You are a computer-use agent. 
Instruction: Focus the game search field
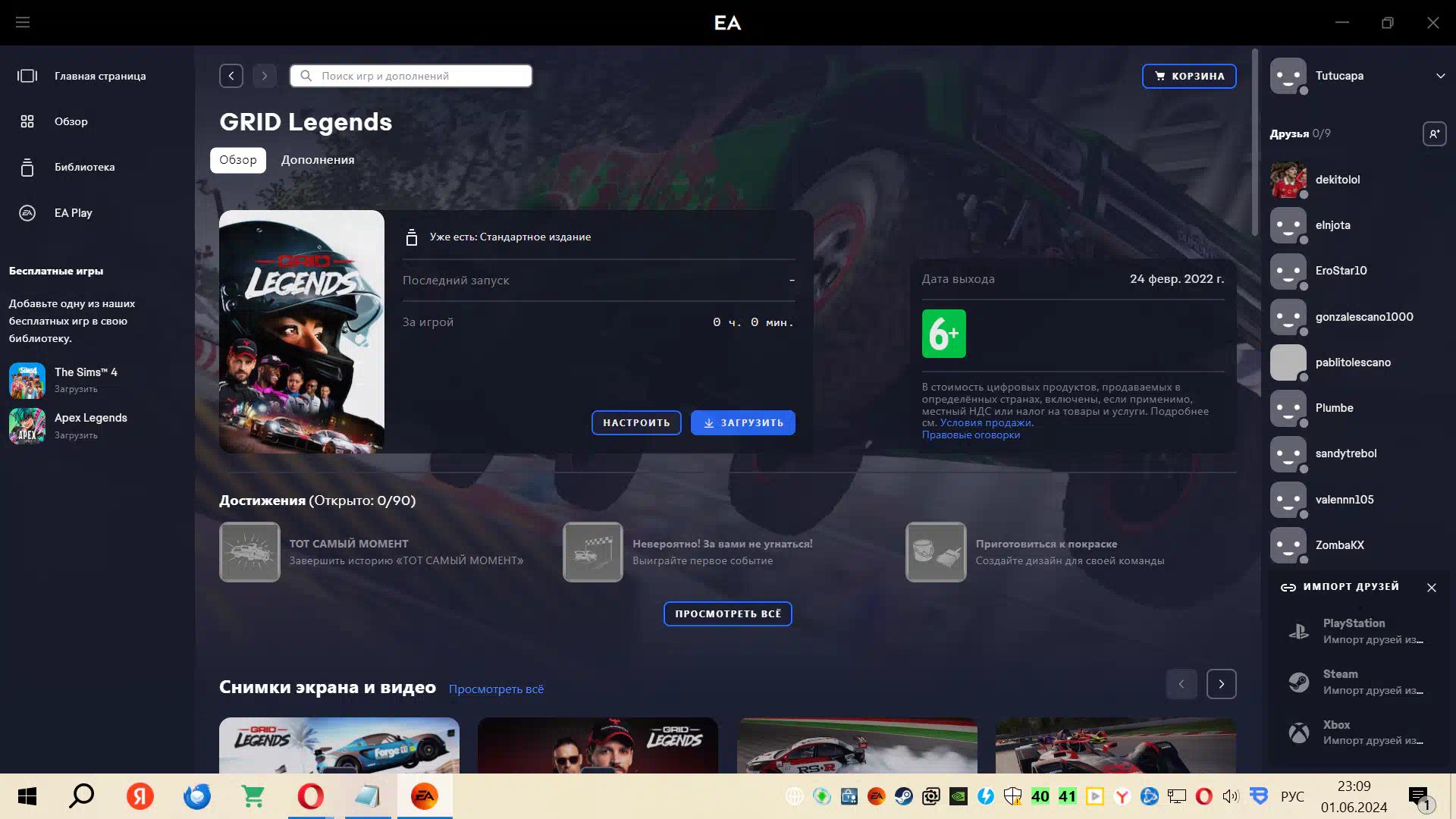[x=411, y=76]
